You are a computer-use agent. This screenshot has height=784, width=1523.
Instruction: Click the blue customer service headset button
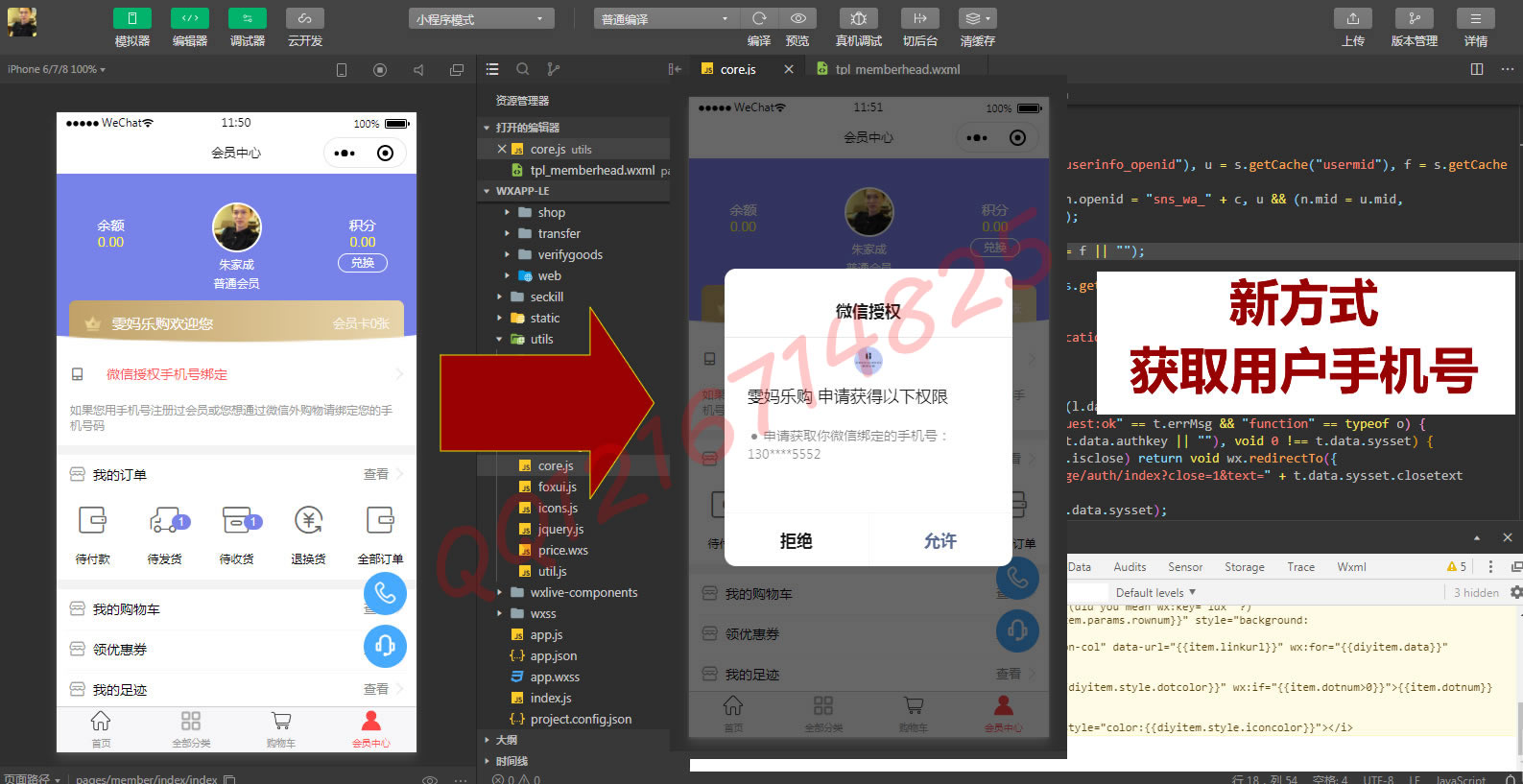pos(385,646)
